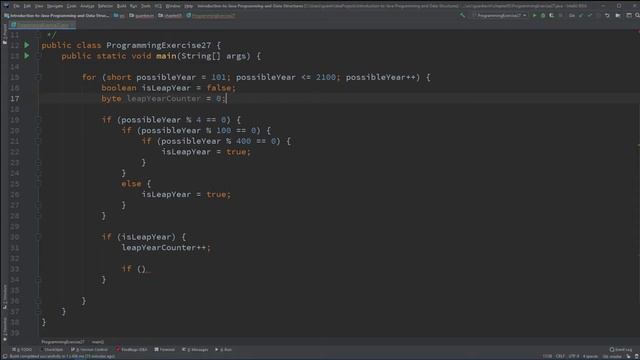640x360 pixels.
Task: Collapse the for loop fold marker
Action: (x=38, y=77)
